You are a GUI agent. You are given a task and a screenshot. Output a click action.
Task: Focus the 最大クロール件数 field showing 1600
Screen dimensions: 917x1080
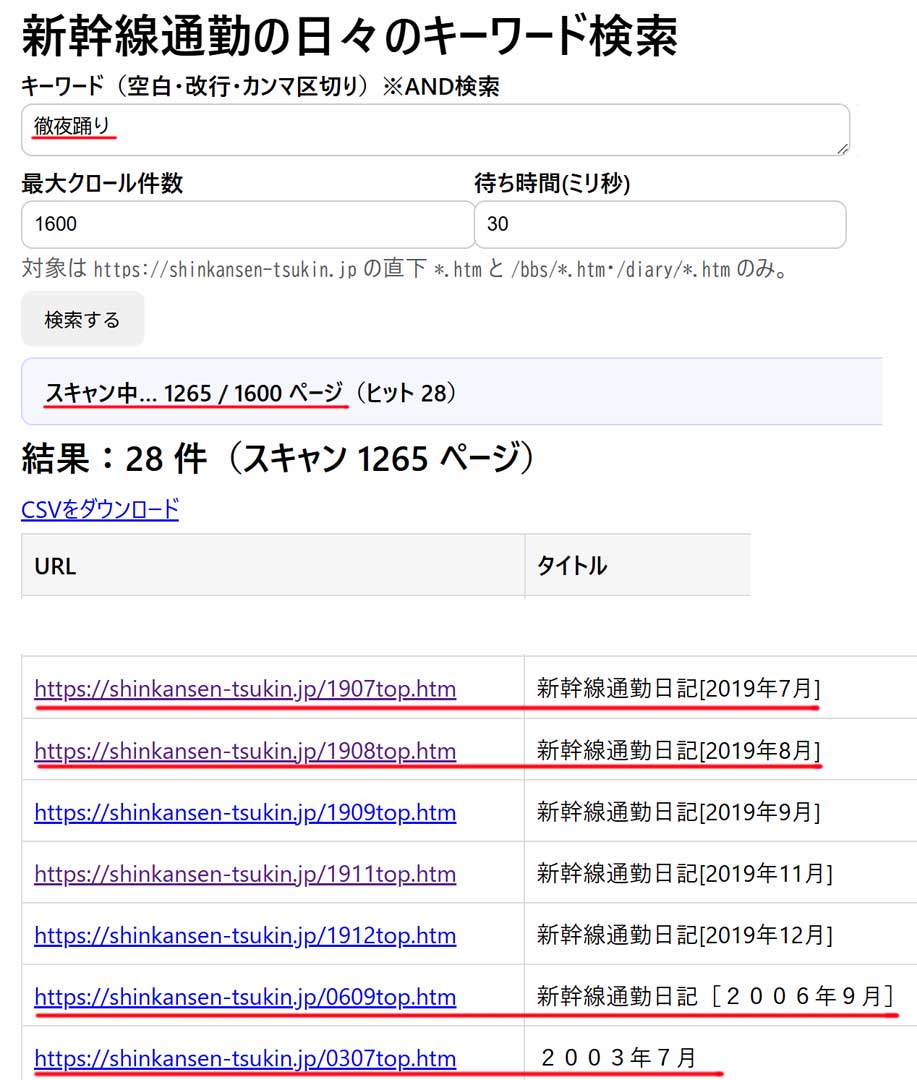pos(247,225)
